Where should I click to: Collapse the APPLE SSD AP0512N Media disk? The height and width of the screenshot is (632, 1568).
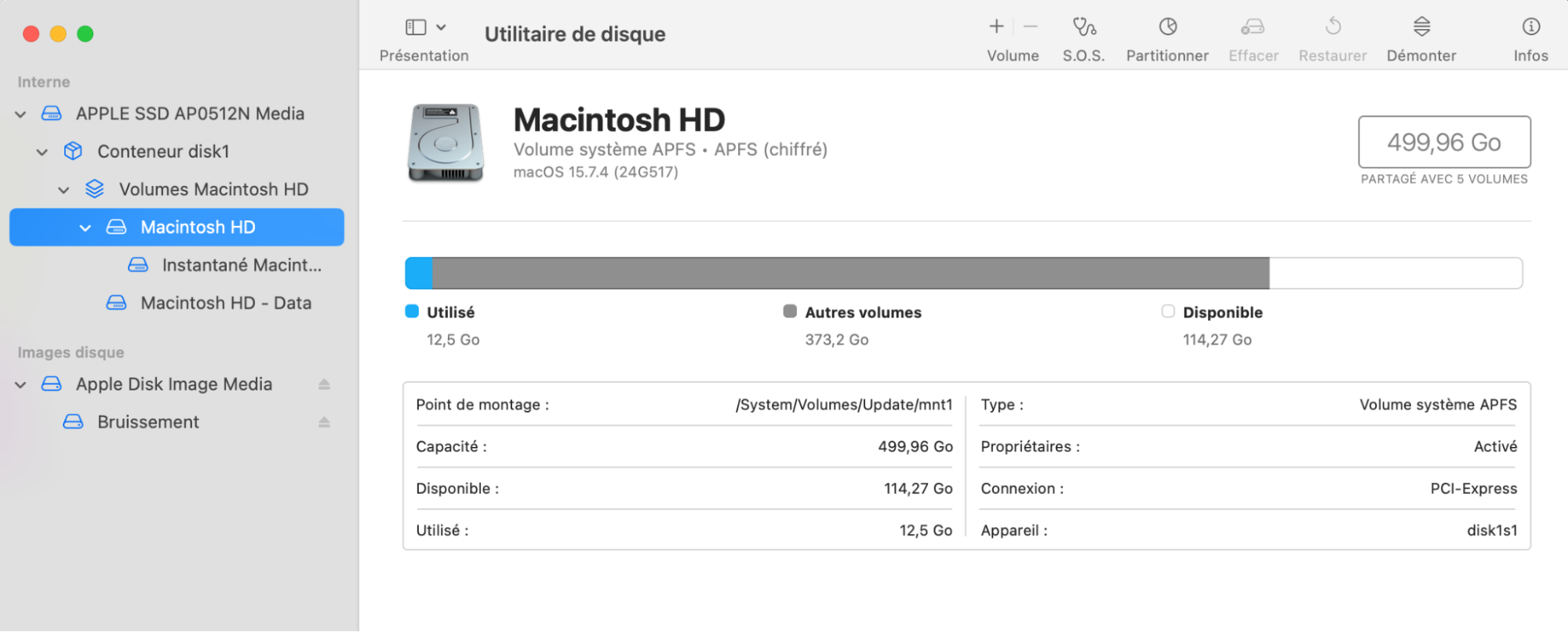[21, 114]
